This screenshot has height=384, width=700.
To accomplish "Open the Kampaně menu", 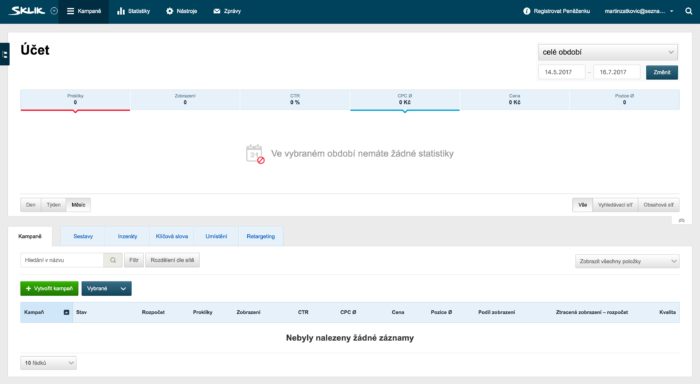I will 84,11.
